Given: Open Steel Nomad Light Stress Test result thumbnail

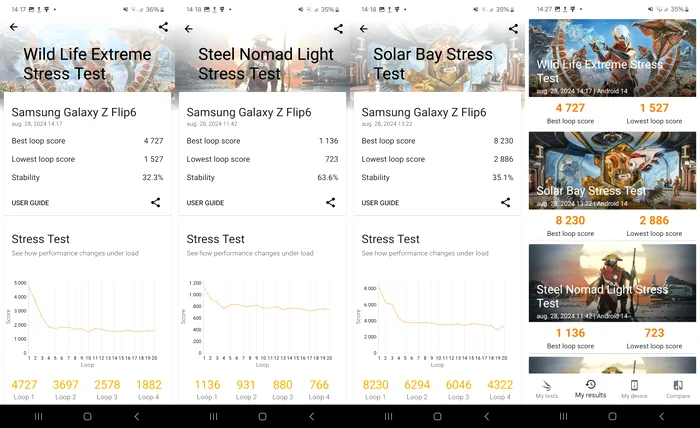Looking at the screenshot, I should 612,283.
